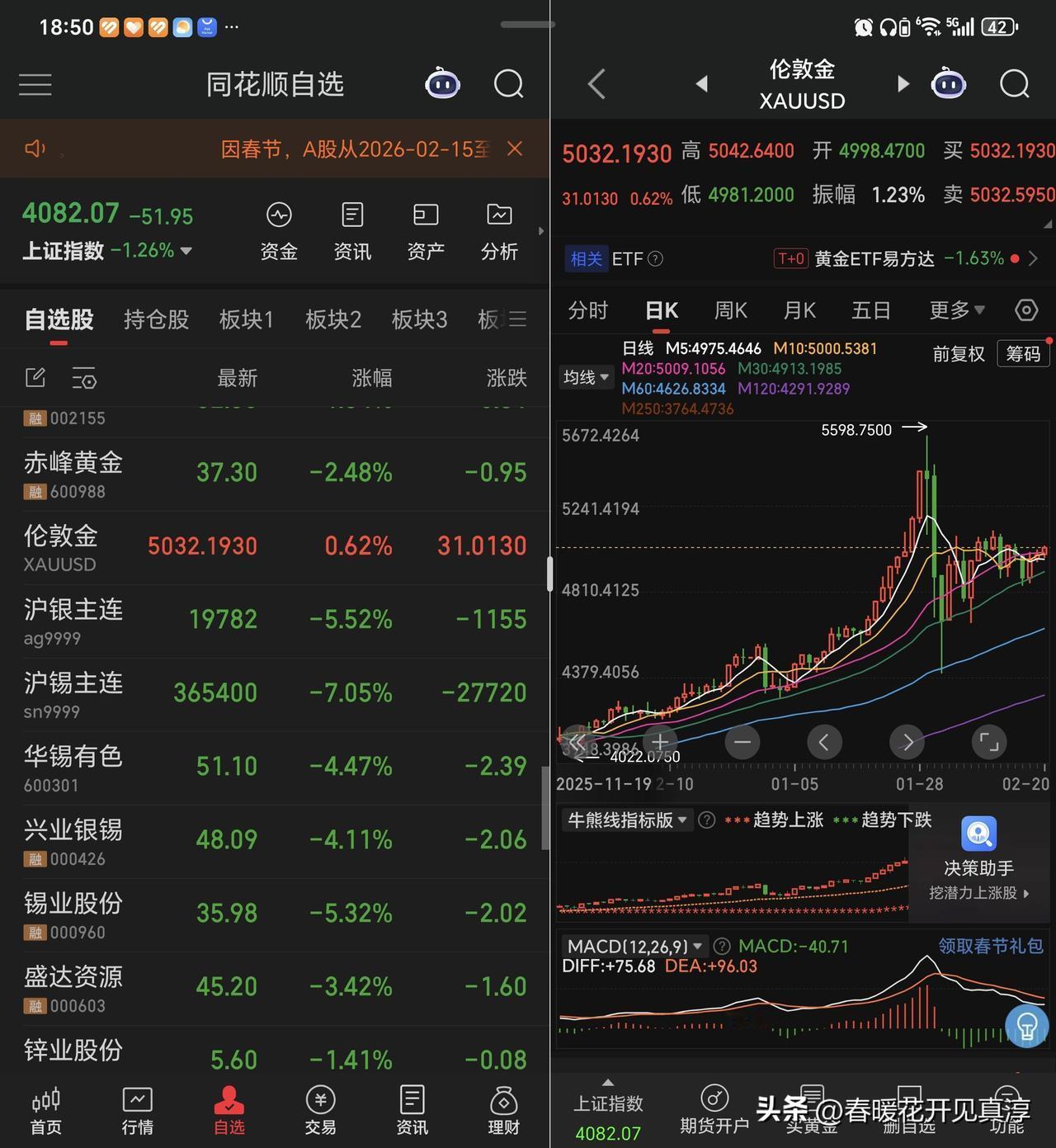
Task: Switch chart to 周K view
Action: pos(730,311)
